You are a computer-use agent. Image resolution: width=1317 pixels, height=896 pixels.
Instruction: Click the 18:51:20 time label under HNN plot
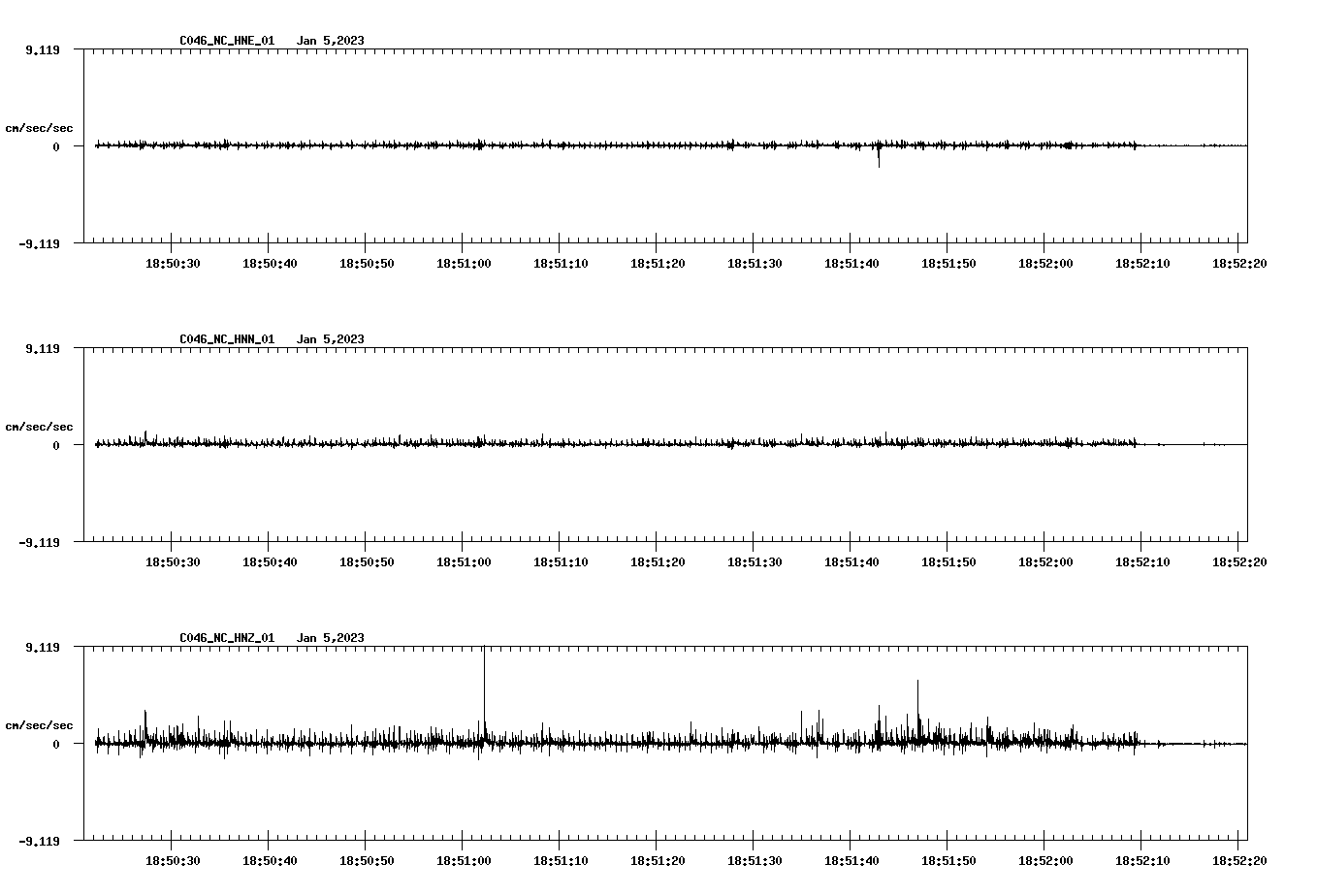[658, 561]
